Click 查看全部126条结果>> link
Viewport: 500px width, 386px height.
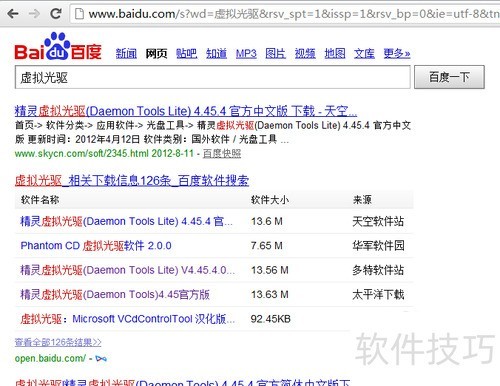pyautogui.click(x=58, y=342)
